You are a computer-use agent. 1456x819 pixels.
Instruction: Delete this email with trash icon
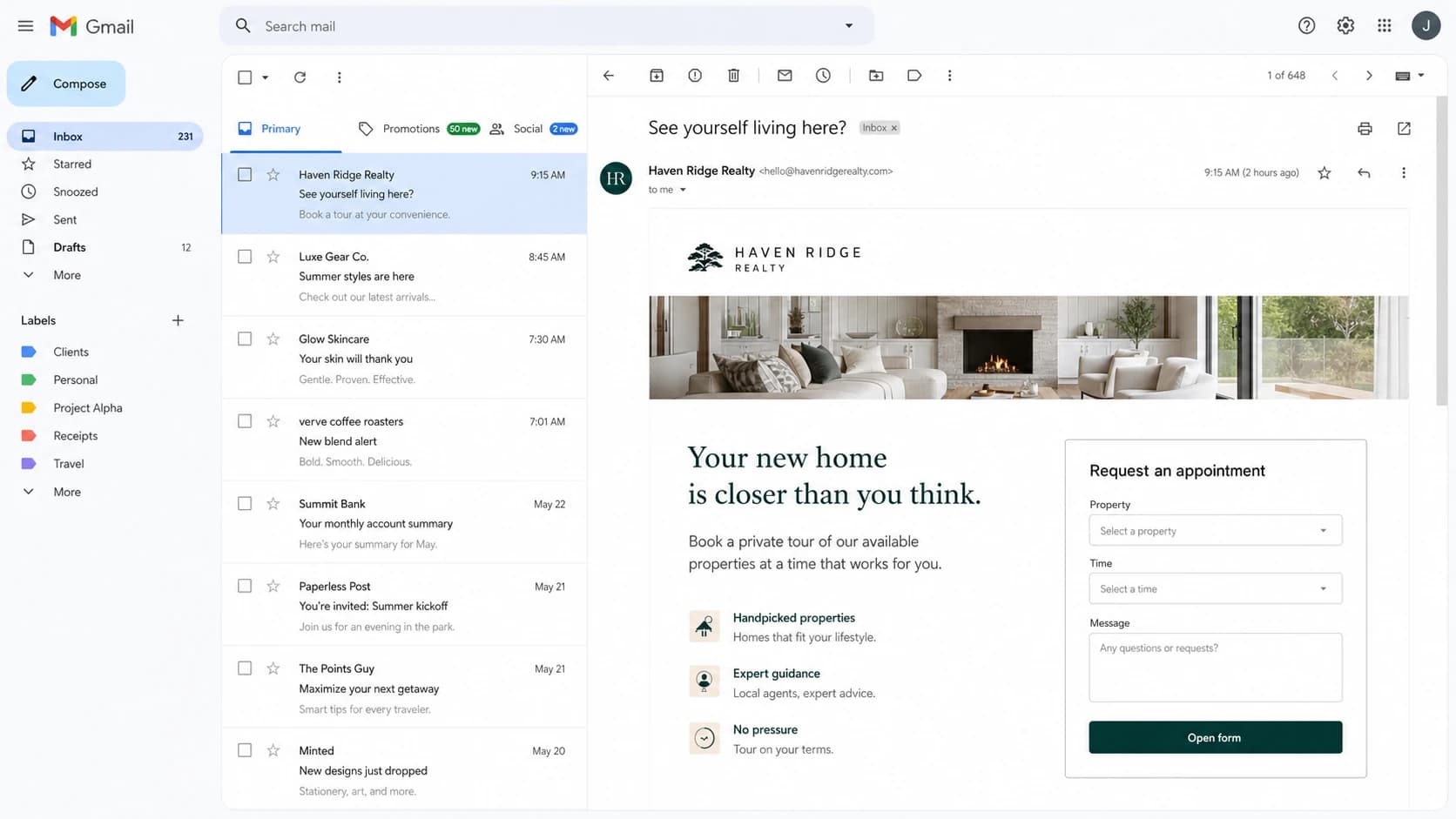tap(733, 76)
